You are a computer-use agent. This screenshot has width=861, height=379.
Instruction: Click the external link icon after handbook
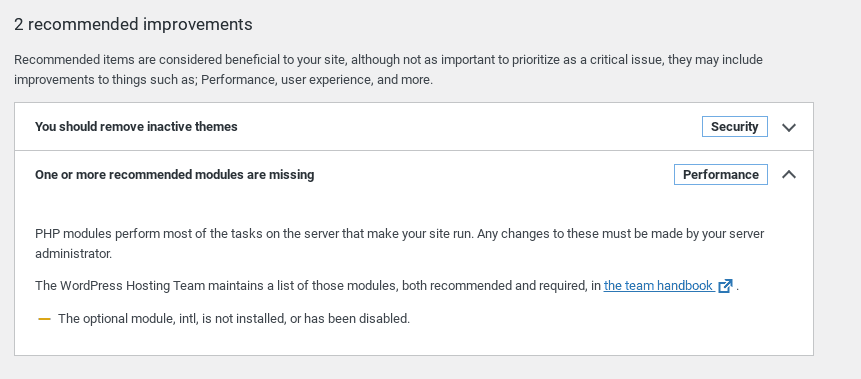[x=725, y=286]
